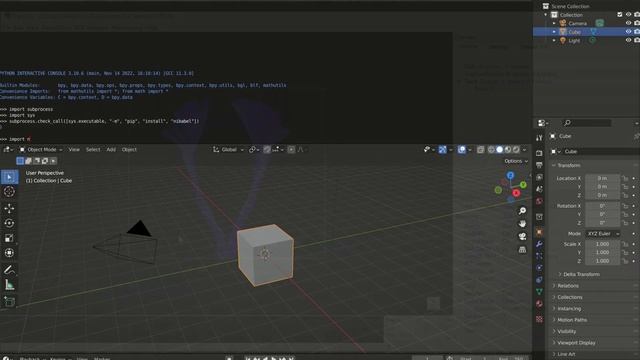Open the Render properties tab

(539, 153)
